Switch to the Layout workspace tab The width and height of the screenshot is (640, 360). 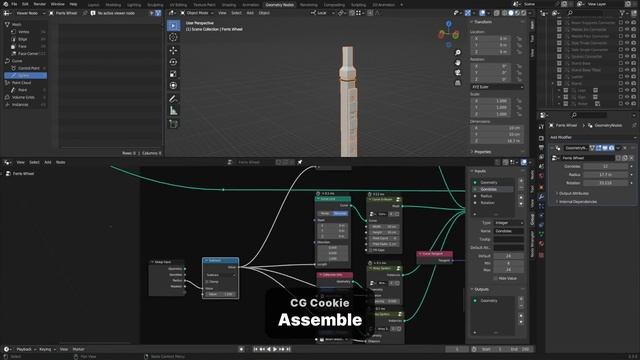click(x=93, y=4)
